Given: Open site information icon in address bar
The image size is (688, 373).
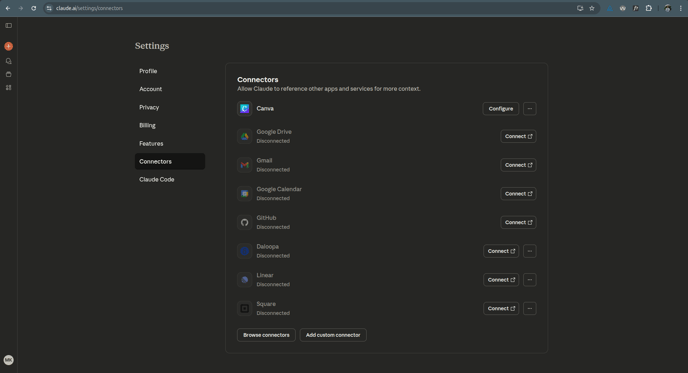Looking at the screenshot, I should coord(49,8).
